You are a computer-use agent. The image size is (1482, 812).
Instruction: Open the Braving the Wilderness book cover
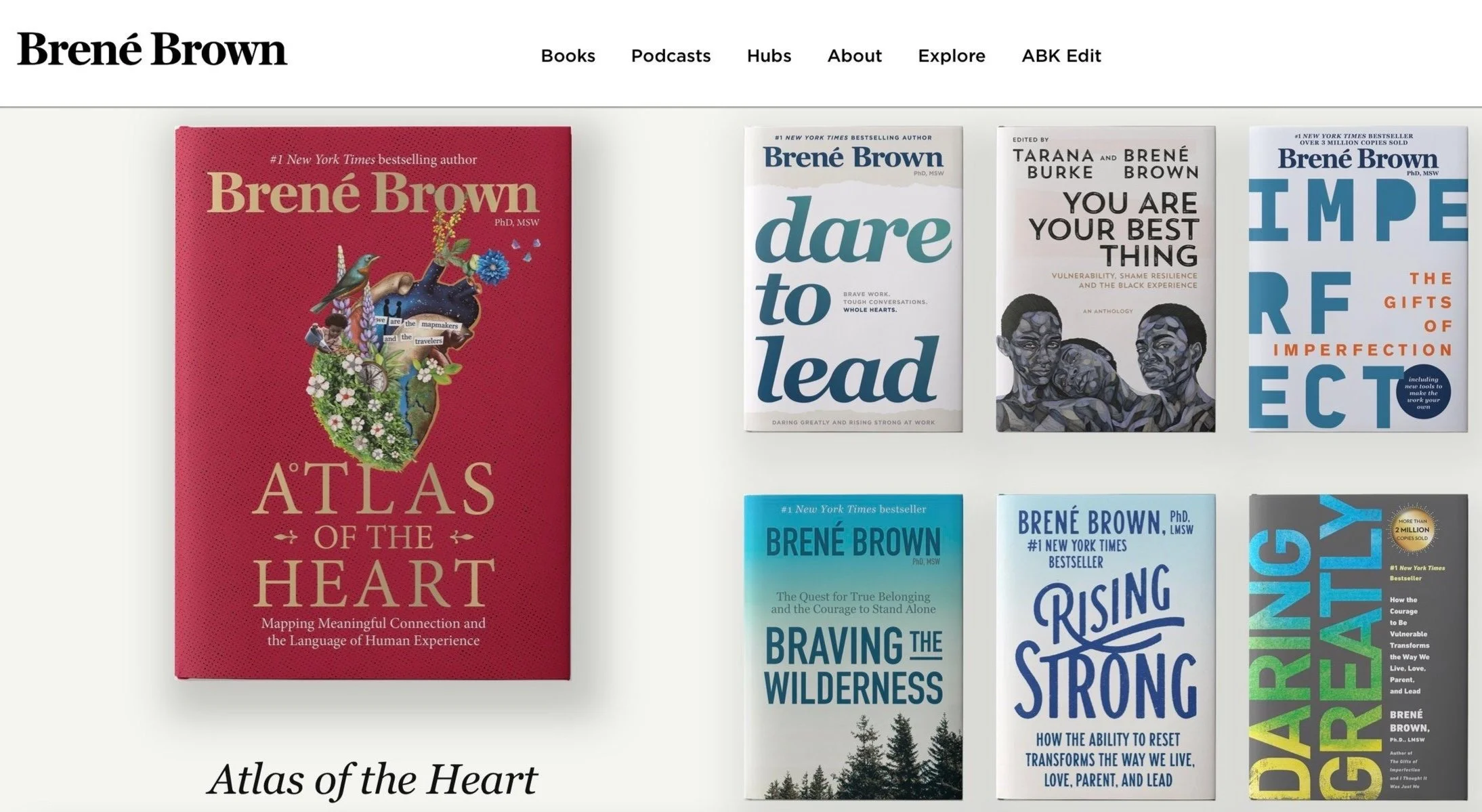tap(853, 647)
